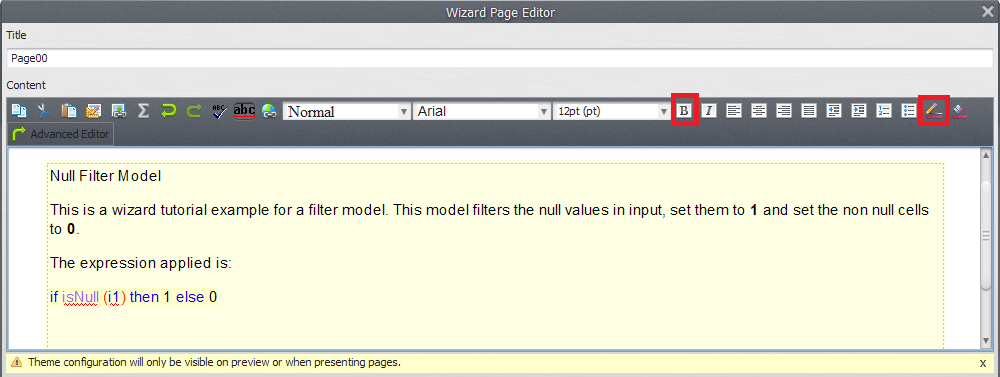Insert hyperlink using the globe link icon
Viewport: 1000px width, 377px height.
click(269, 111)
